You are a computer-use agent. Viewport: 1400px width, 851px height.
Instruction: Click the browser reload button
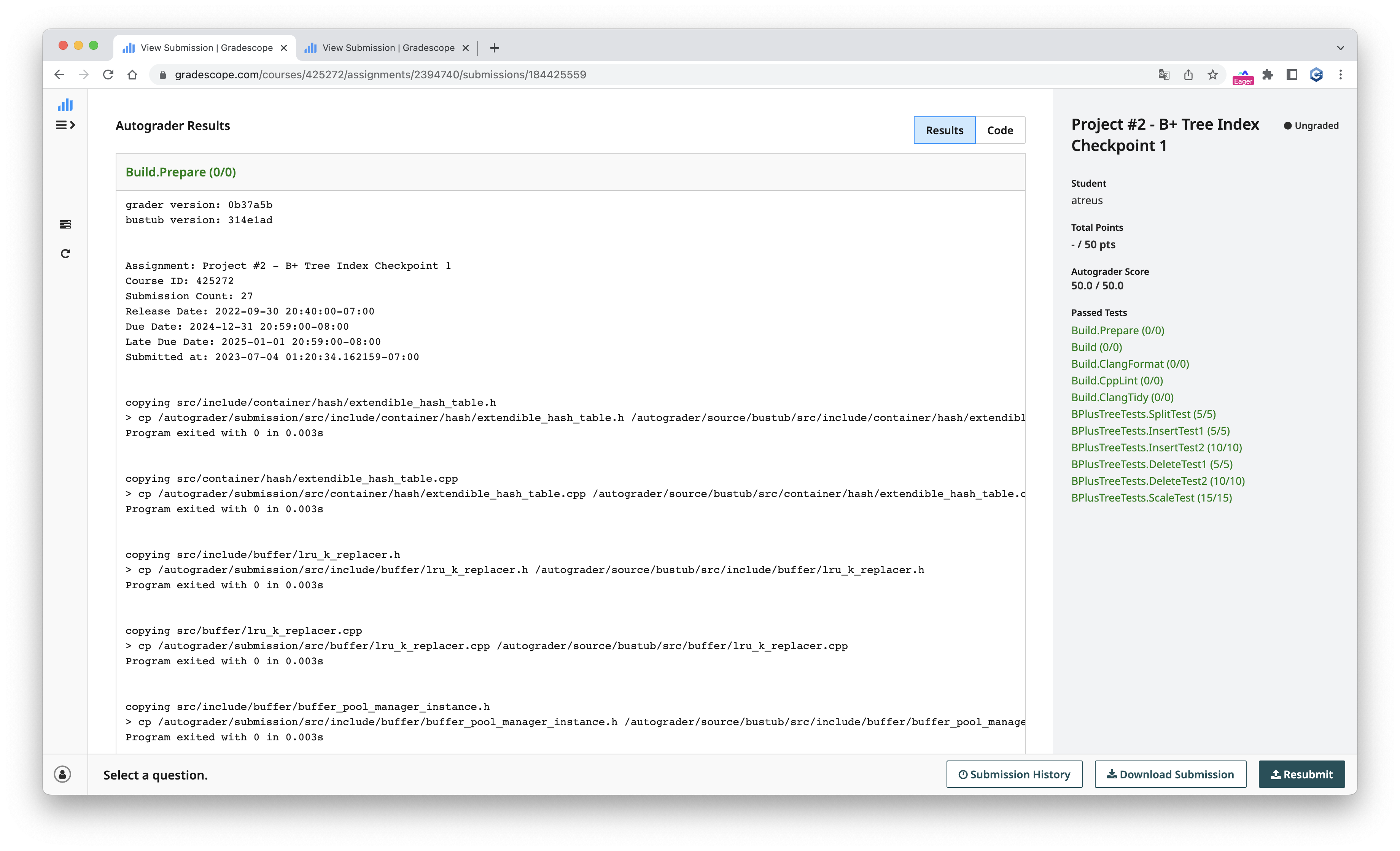tap(108, 75)
